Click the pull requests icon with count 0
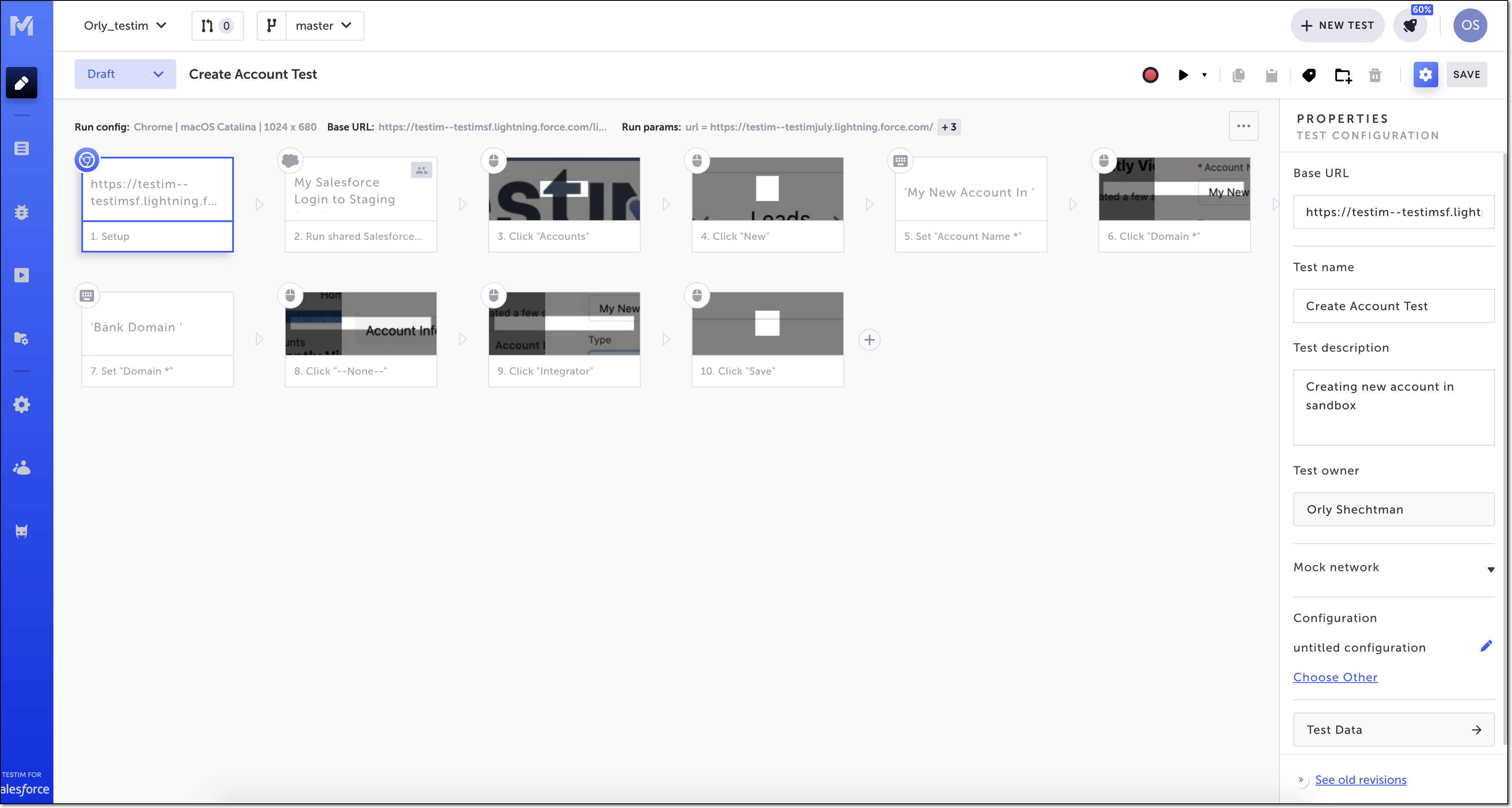This screenshot has height=808, width=1512. 217,26
